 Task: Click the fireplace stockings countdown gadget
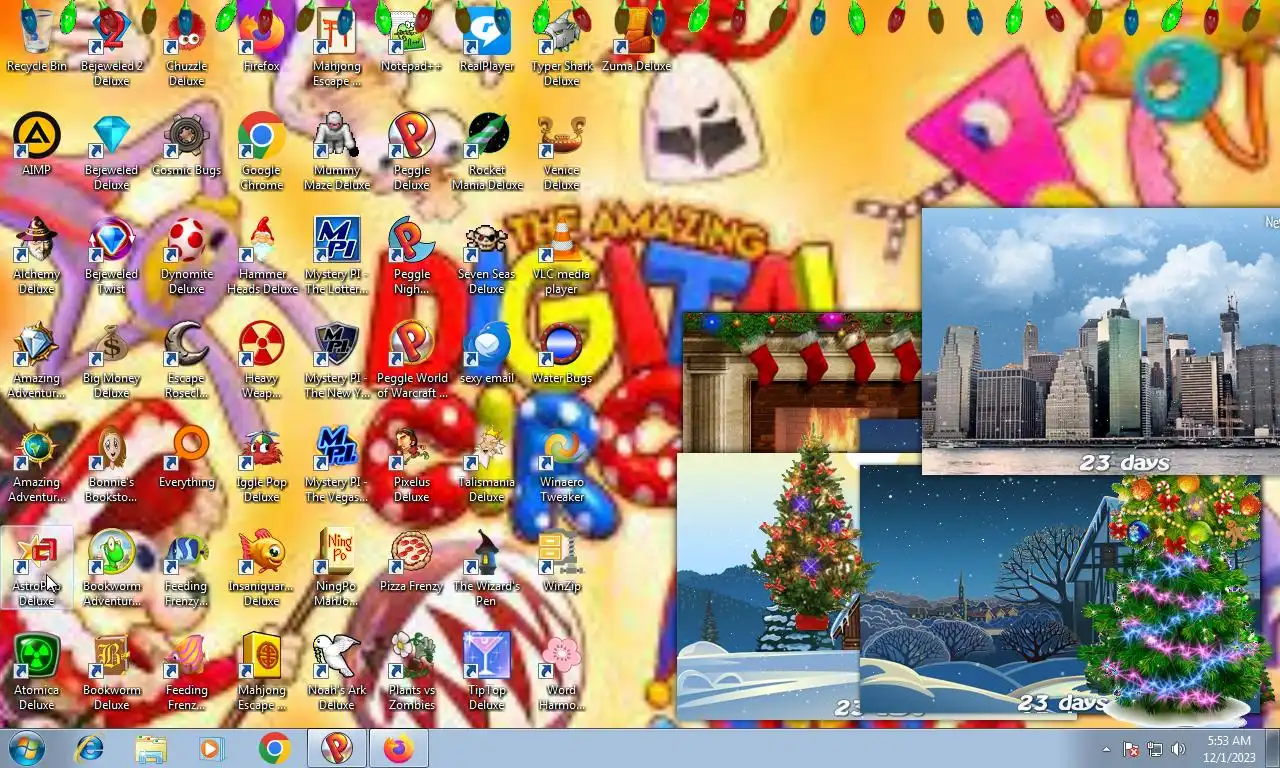point(801,381)
